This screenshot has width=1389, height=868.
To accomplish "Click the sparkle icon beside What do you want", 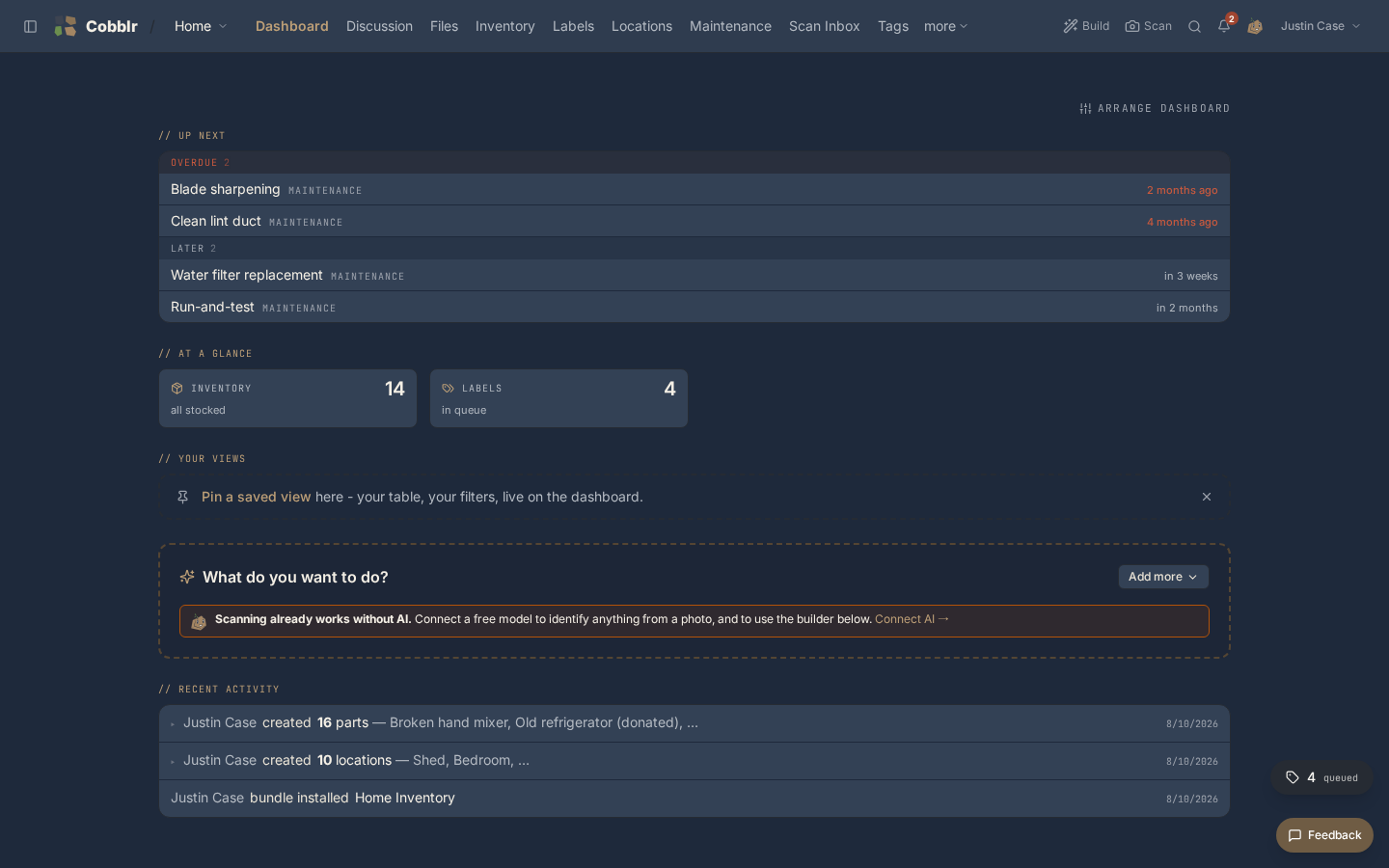I will point(187,577).
